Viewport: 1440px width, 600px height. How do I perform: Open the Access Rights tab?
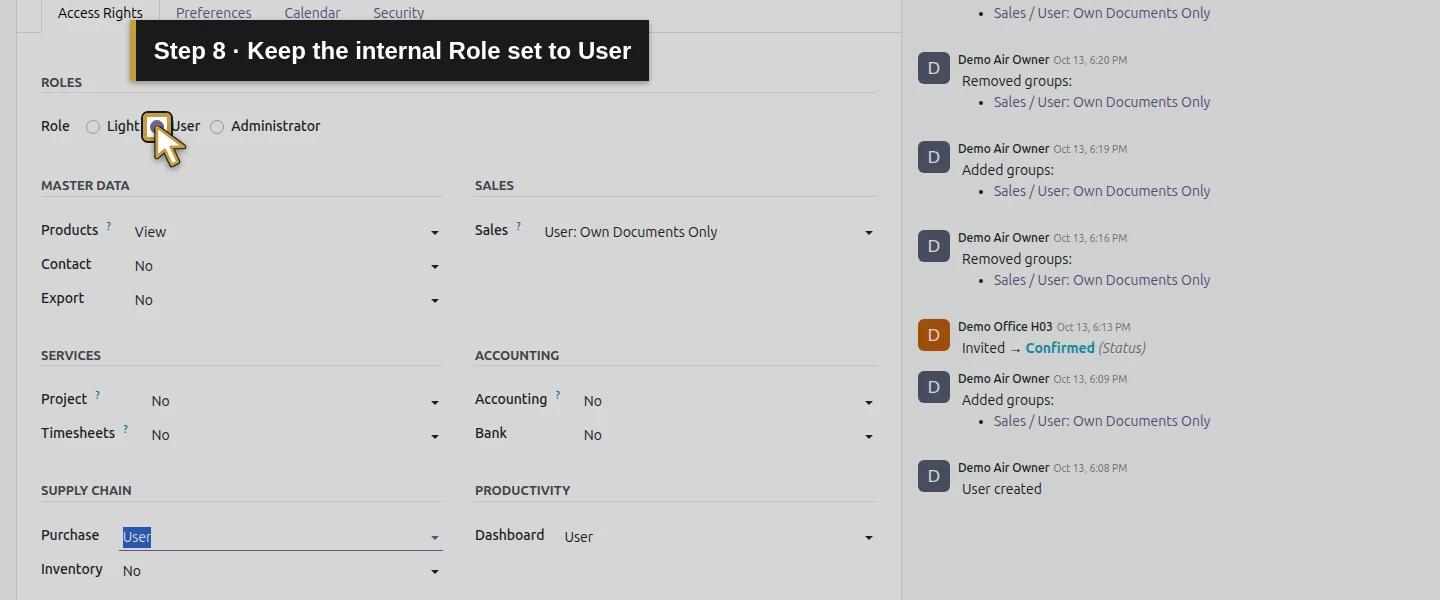point(100,13)
